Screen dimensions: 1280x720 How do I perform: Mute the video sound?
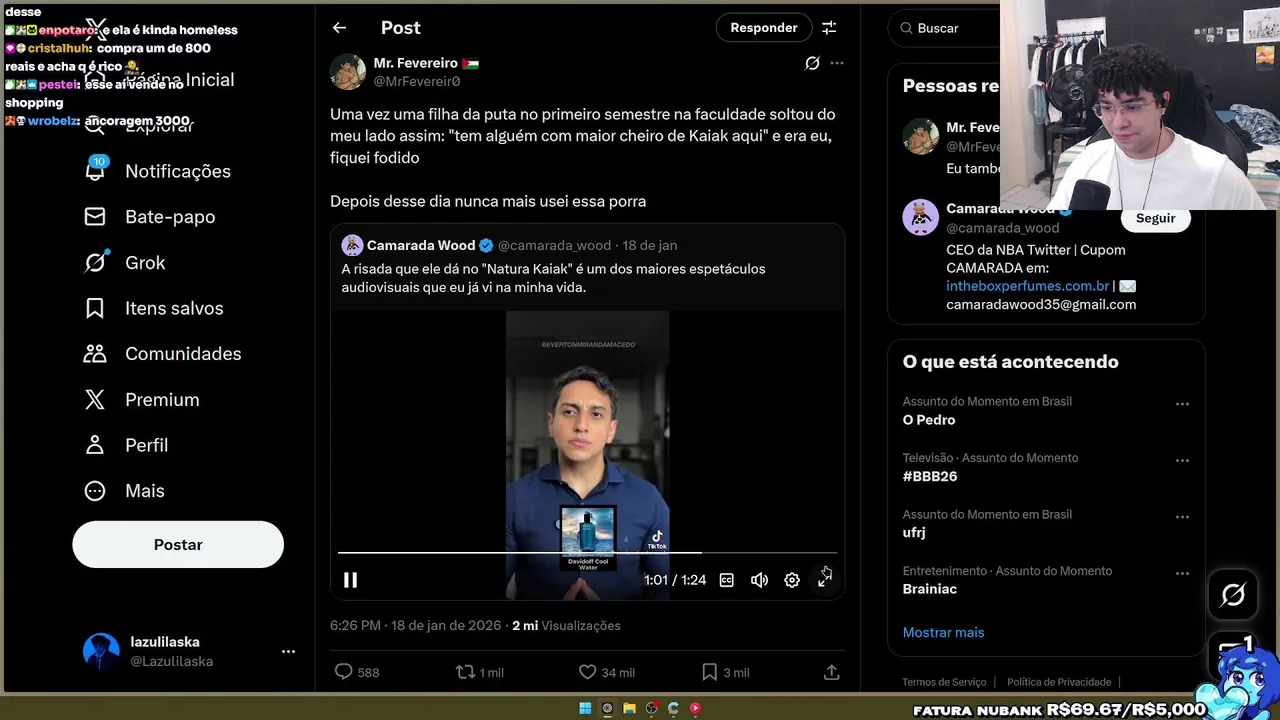tap(759, 580)
